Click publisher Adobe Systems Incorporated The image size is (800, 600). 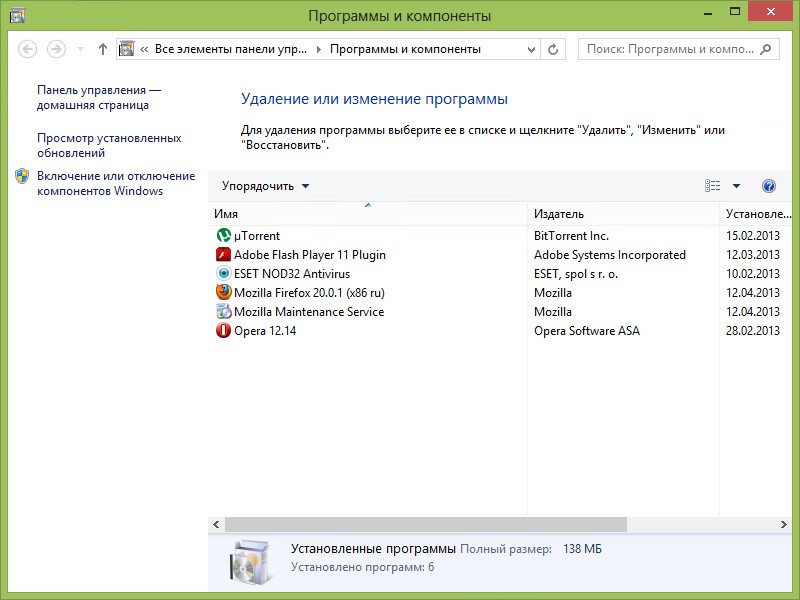[610, 255]
